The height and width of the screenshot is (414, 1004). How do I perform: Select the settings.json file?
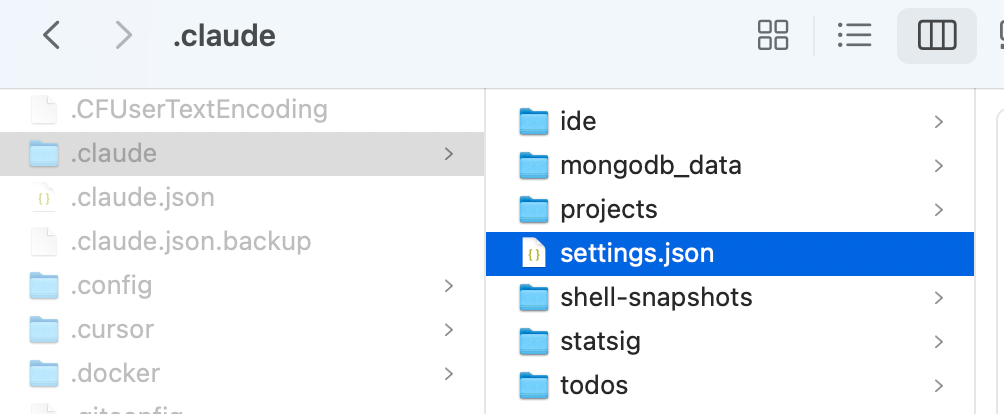(637, 253)
